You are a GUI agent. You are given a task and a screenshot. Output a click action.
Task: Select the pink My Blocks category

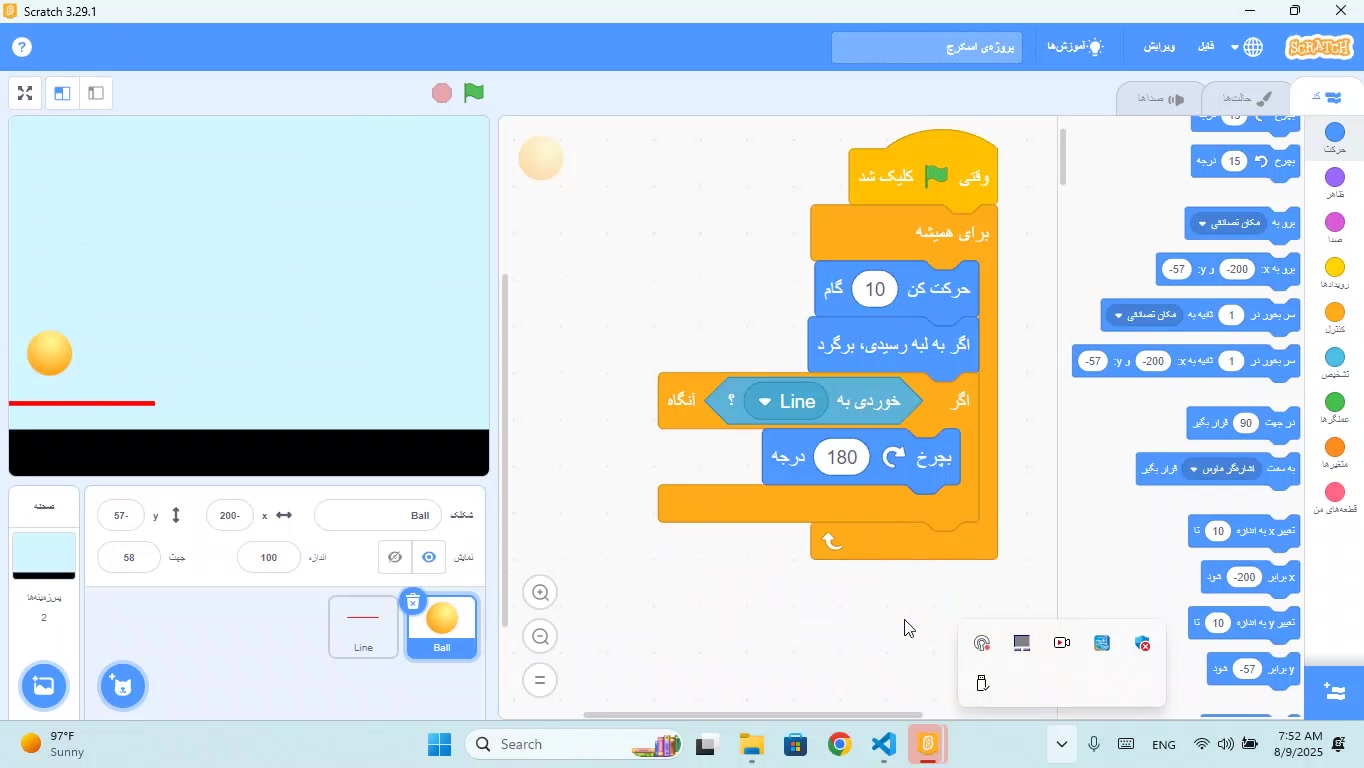click(x=1335, y=498)
